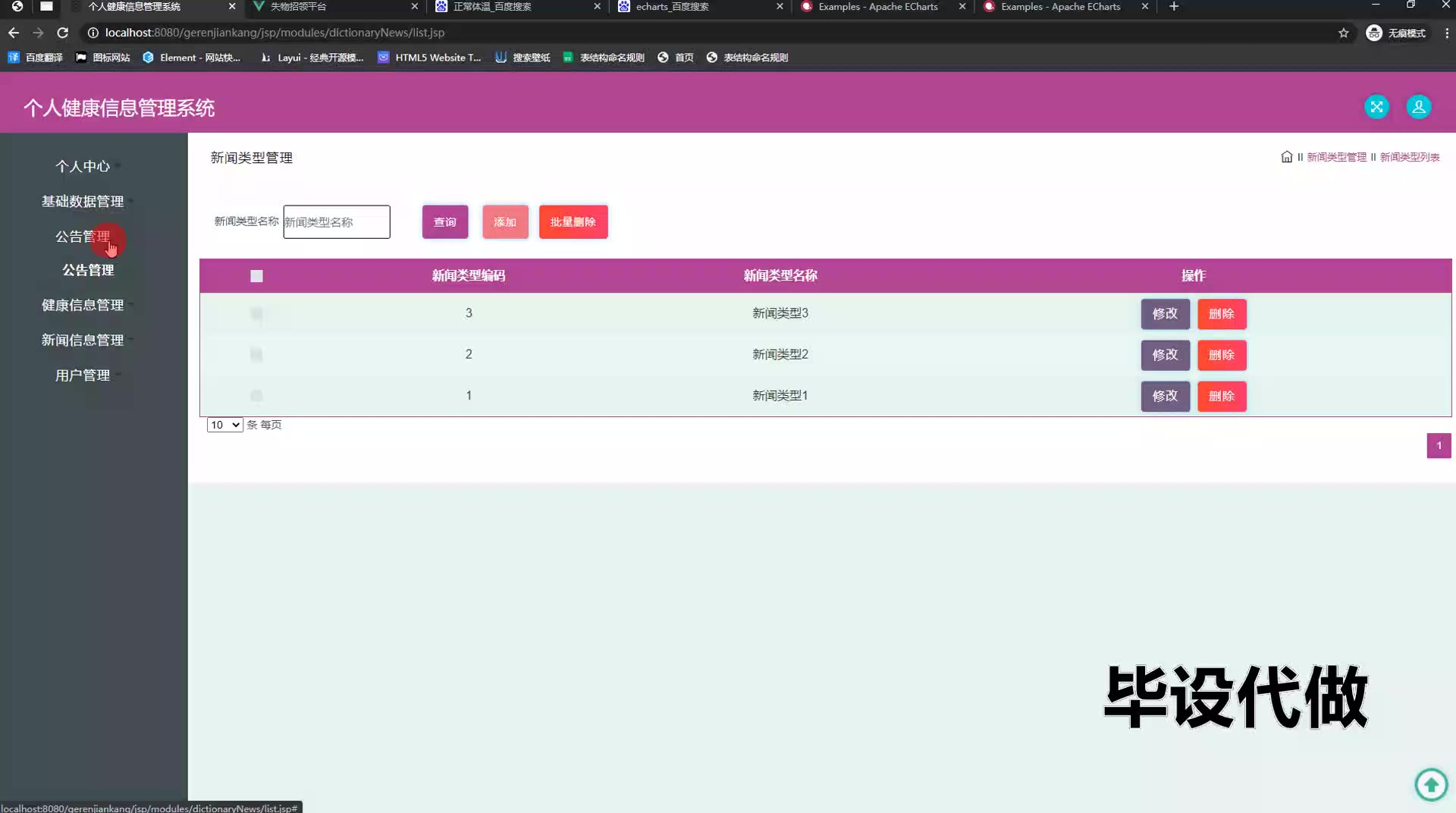The image size is (1456, 813).
Task: Expand 新闻信息管理 sidebar menu
Action: tap(83, 340)
